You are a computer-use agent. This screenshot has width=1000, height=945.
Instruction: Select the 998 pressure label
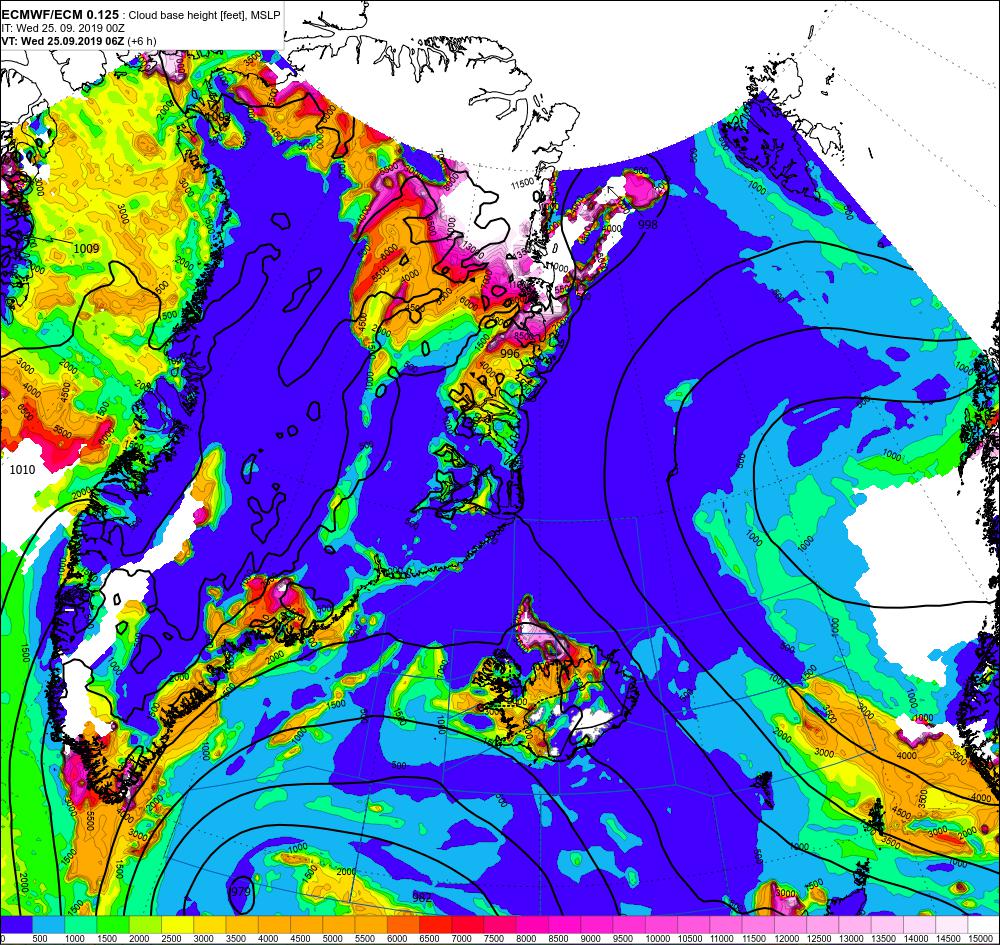tap(647, 224)
